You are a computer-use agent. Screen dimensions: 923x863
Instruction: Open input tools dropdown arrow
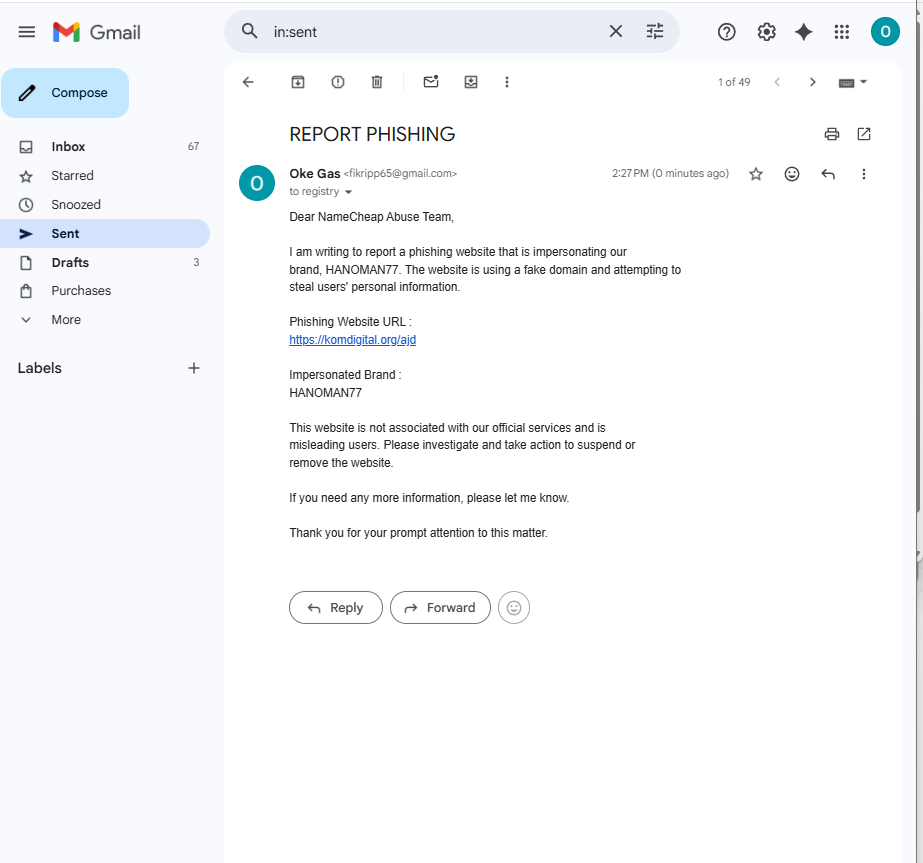(x=864, y=82)
